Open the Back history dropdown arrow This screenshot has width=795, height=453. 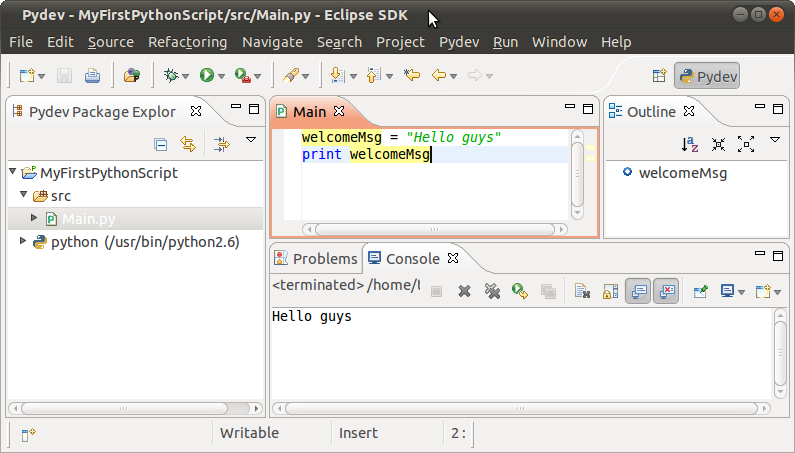(453, 77)
